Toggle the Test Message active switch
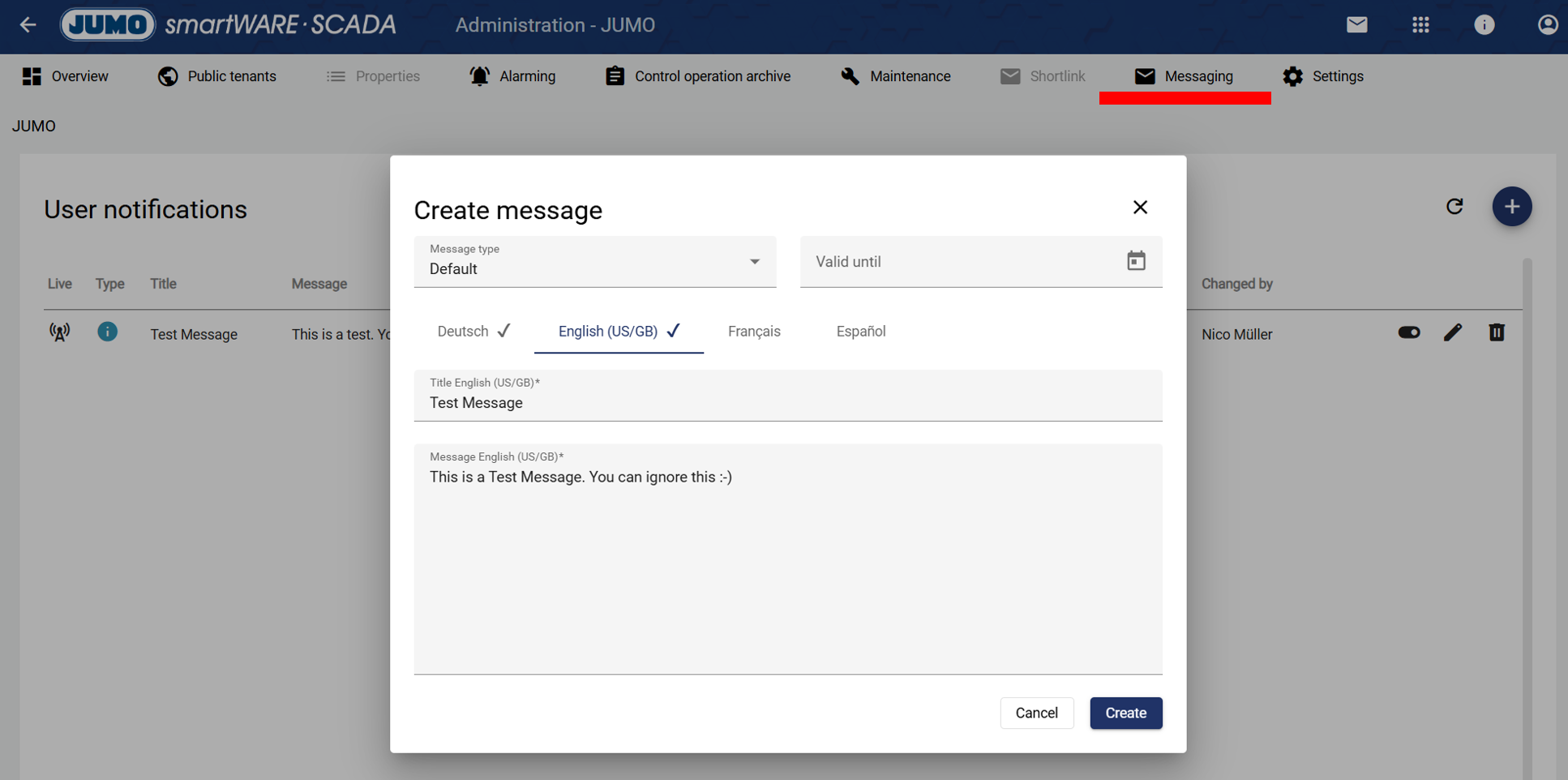This screenshot has height=780, width=1568. coord(1408,332)
